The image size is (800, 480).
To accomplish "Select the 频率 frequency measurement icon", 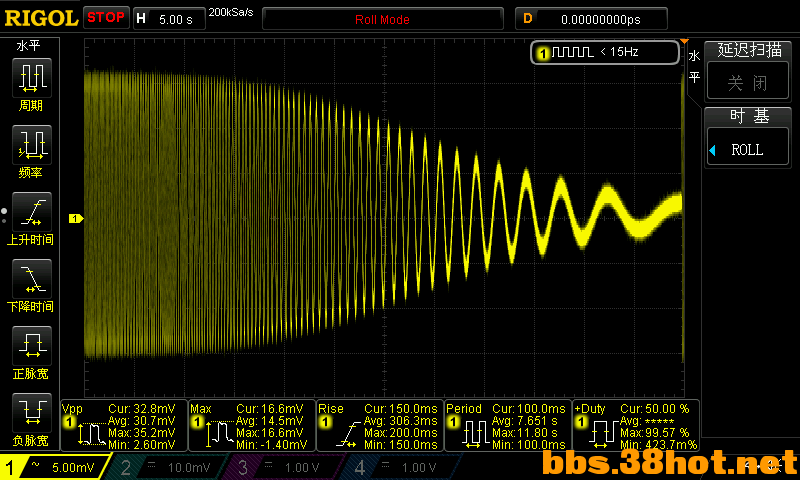I will click(x=32, y=144).
